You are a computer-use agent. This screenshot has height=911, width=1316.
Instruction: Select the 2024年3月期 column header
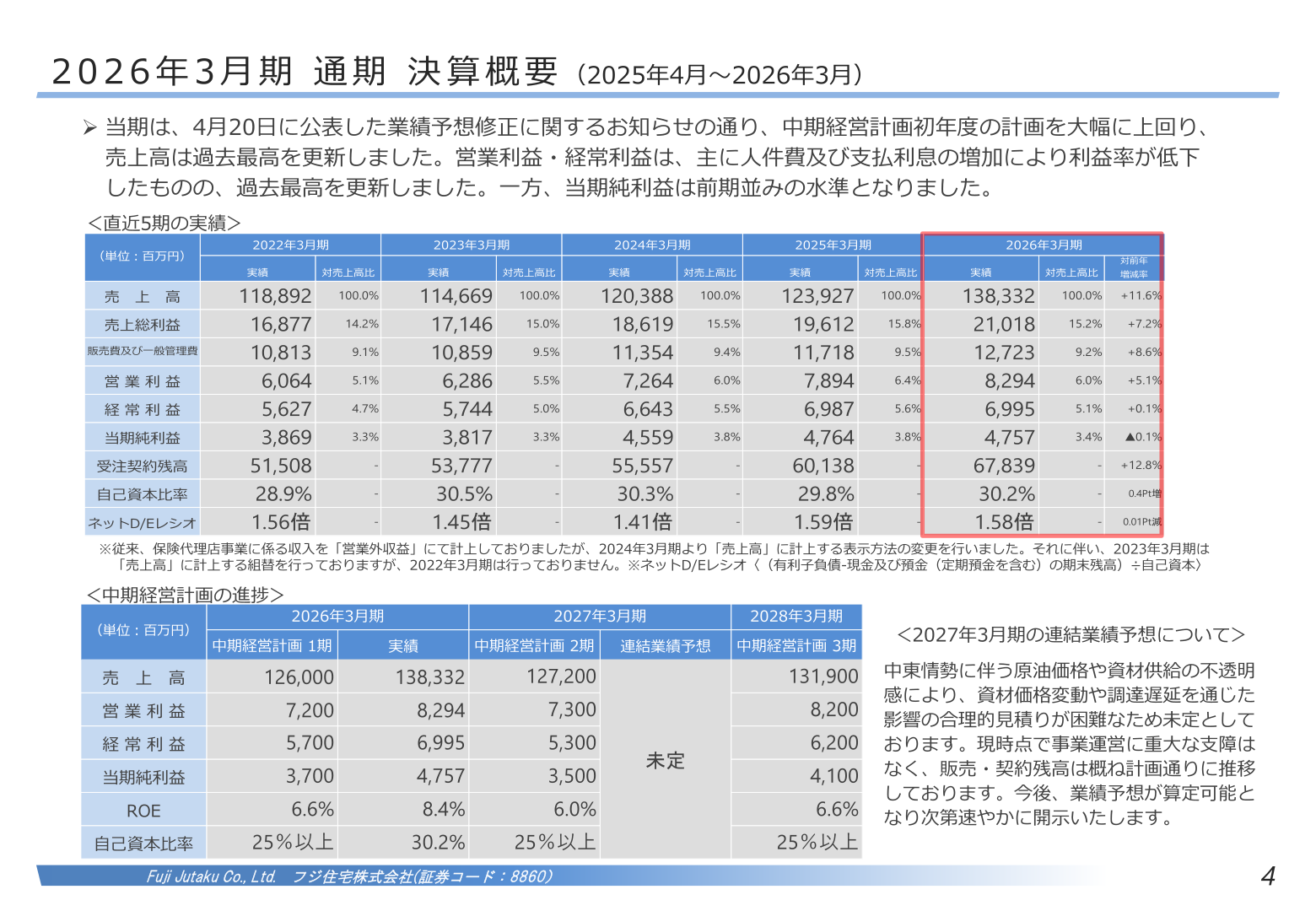(652, 245)
